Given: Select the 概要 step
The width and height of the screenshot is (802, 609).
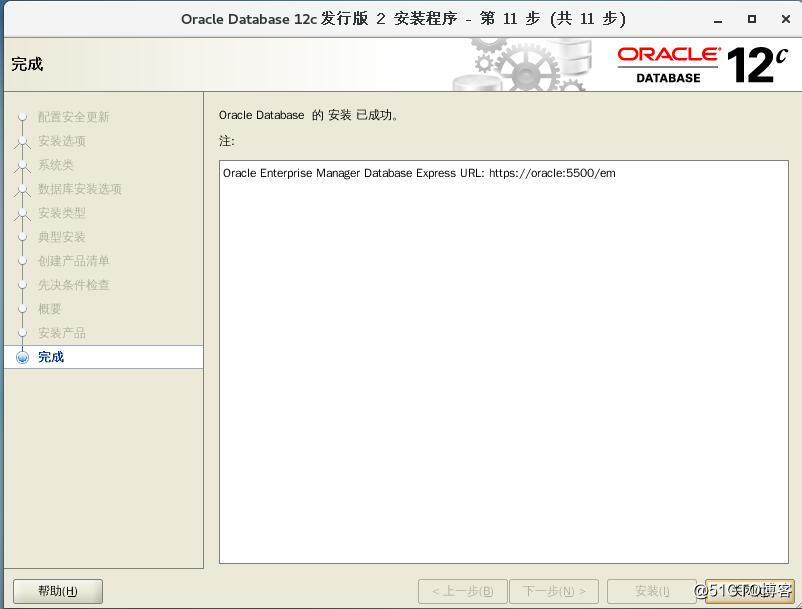Looking at the screenshot, I should (50, 309).
